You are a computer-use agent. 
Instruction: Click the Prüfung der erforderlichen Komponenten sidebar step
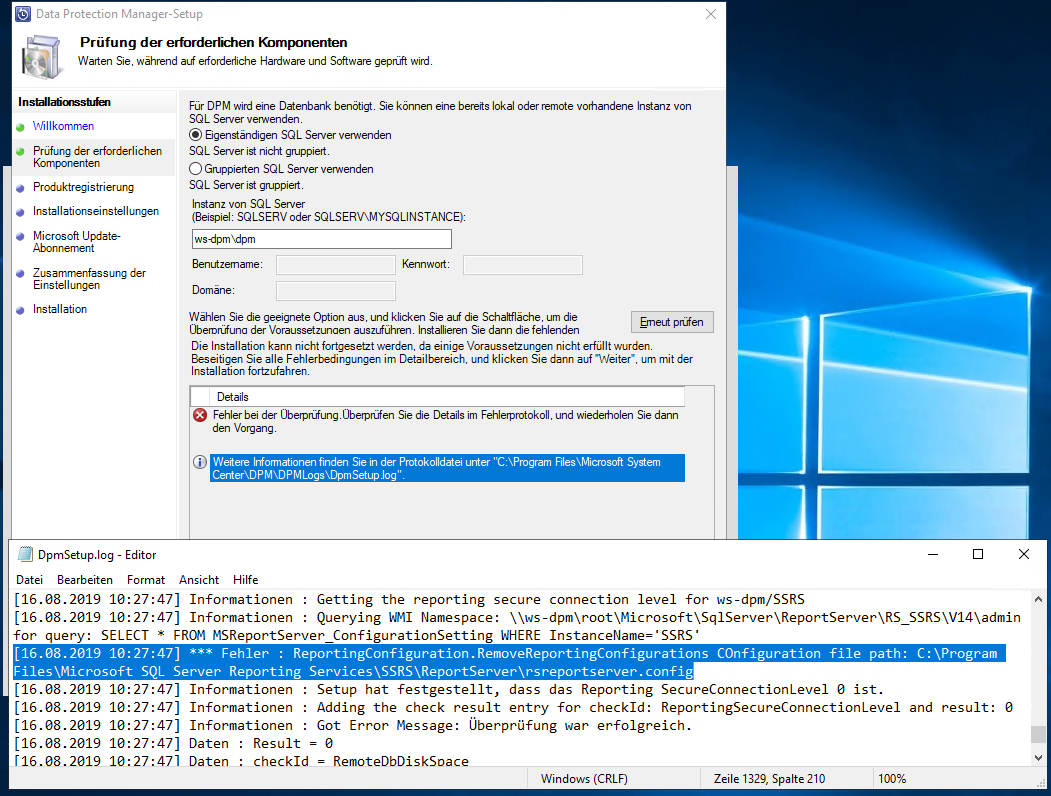pyautogui.click(x=97, y=157)
